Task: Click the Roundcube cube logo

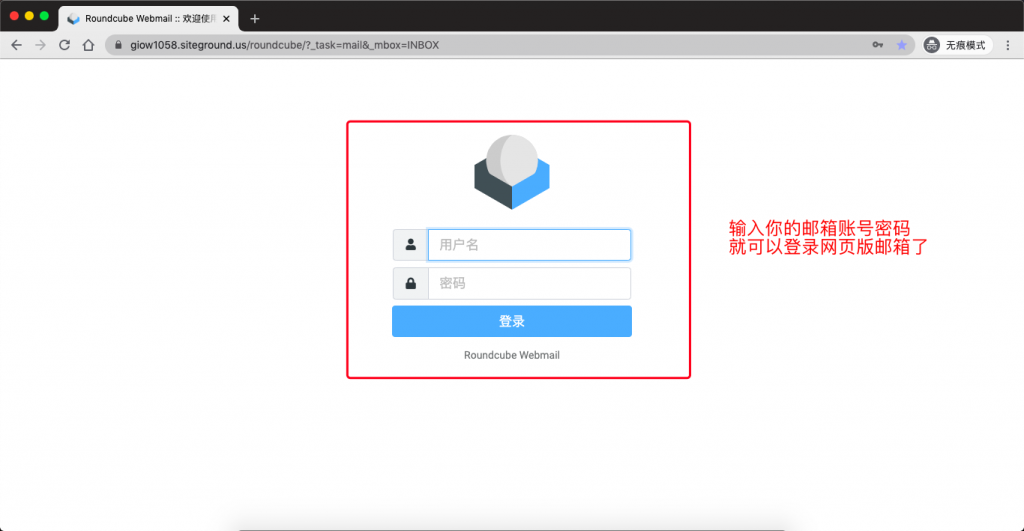Action: pyautogui.click(x=512, y=172)
